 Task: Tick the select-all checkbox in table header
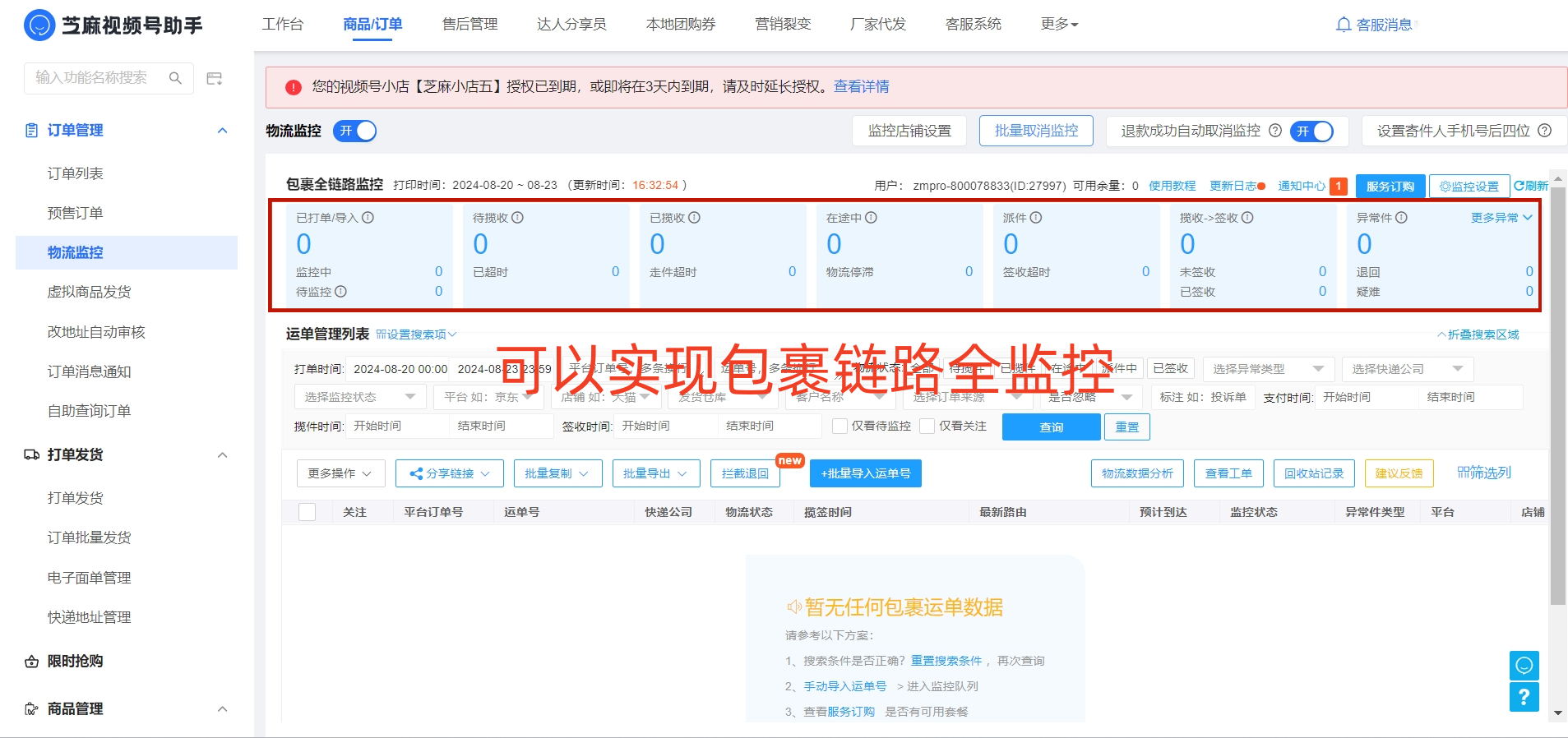(x=307, y=512)
